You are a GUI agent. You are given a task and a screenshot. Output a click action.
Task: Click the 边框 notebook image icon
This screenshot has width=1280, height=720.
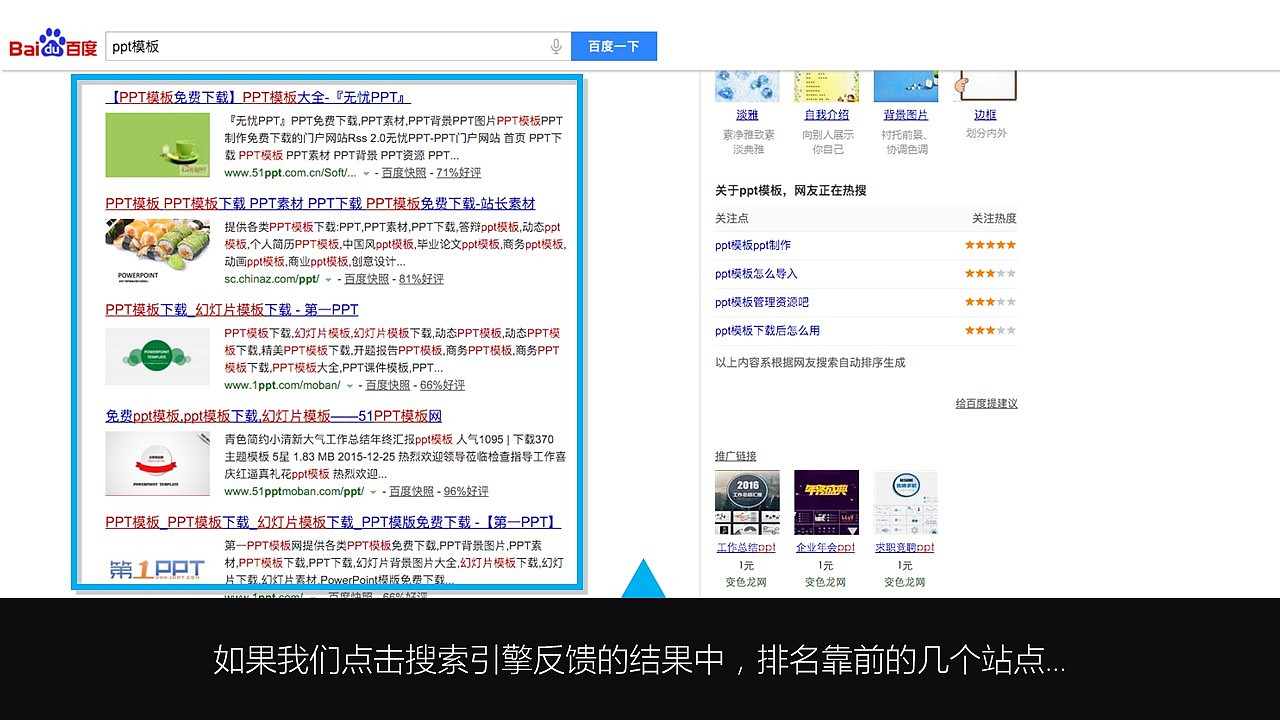[985, 85]
